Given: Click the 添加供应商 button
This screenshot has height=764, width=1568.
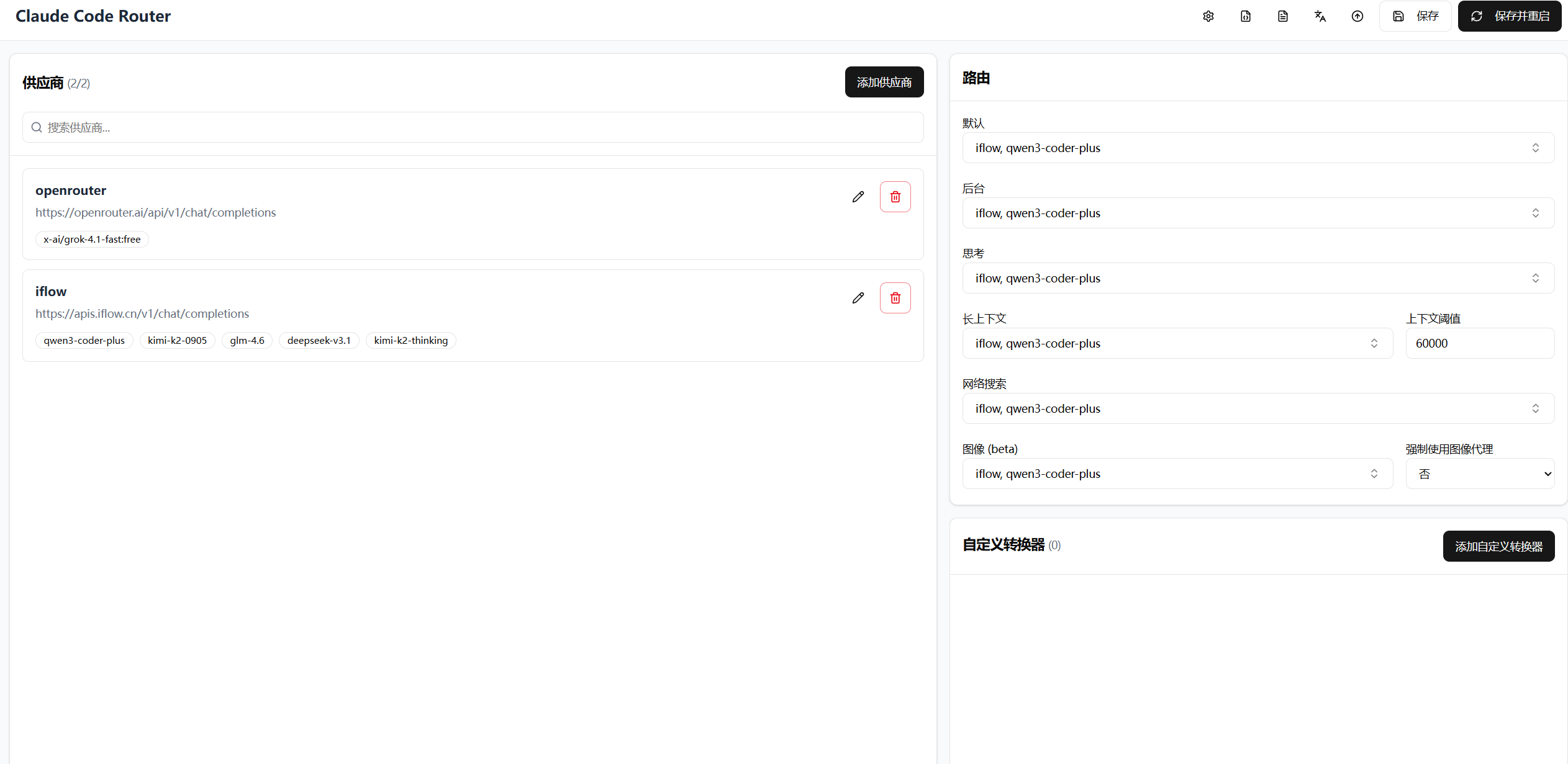Looking at the screenshot, I should point(884,81).
